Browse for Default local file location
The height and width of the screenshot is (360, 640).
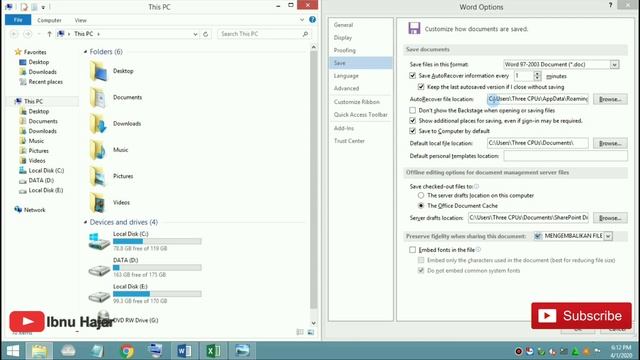610,143
